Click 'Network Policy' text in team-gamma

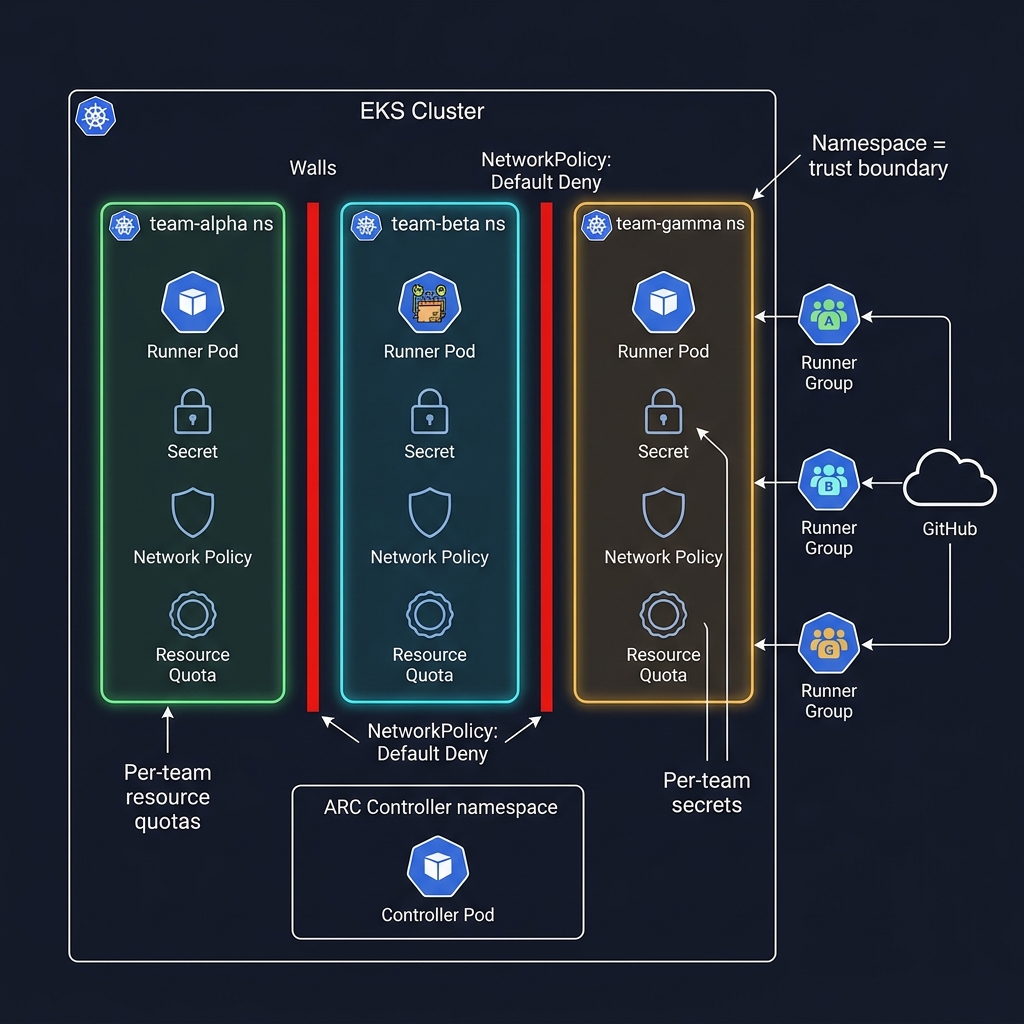(664, 557)
